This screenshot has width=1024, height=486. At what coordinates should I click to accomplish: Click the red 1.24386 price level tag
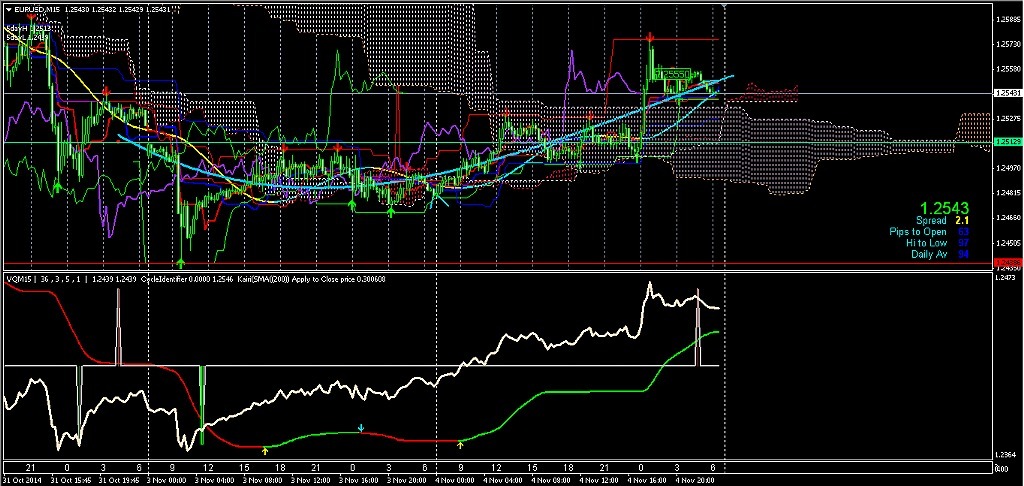tap(1006, 263)
